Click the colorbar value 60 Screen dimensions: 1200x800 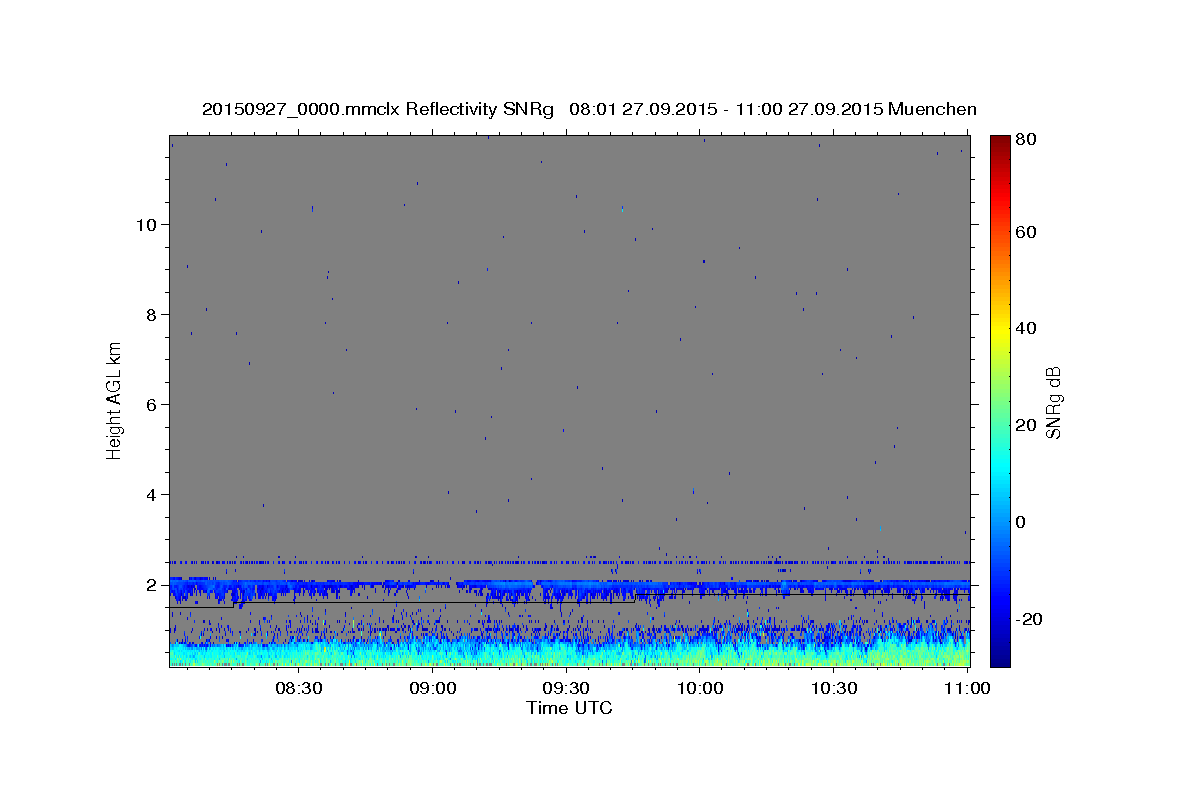pyautogui.click(x=1027, y=232)
